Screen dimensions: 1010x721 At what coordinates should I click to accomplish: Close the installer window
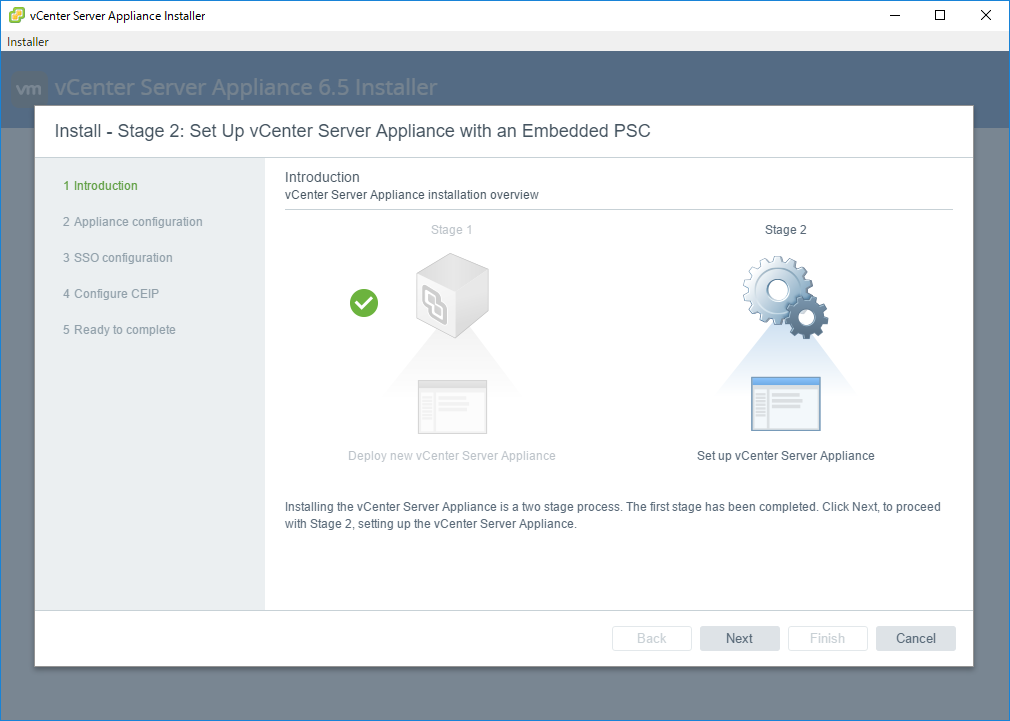986,15
